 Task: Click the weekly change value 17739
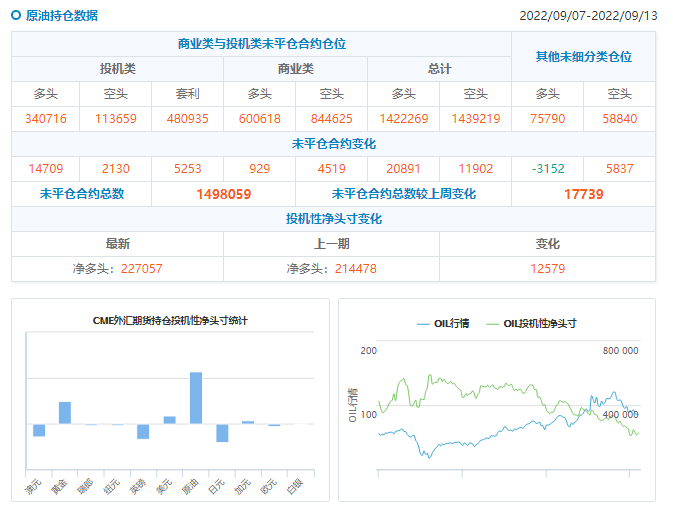pos(583,194)
